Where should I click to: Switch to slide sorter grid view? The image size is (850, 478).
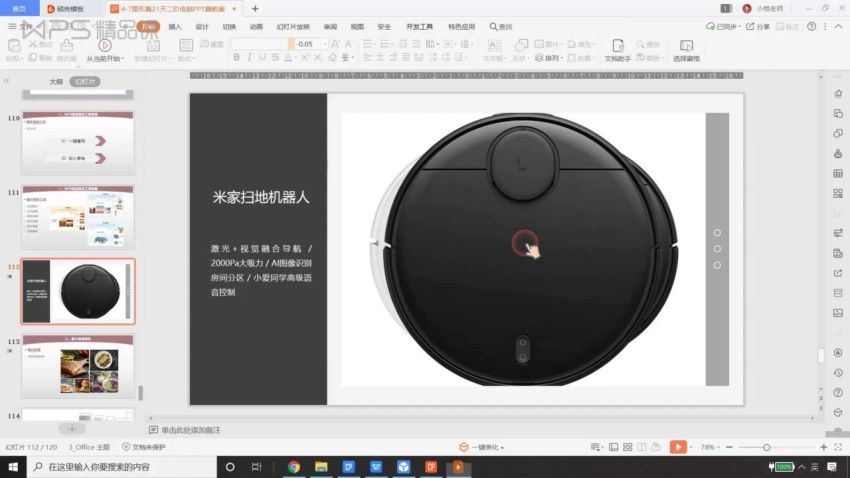pyautogui.click(x=627, y=447)
